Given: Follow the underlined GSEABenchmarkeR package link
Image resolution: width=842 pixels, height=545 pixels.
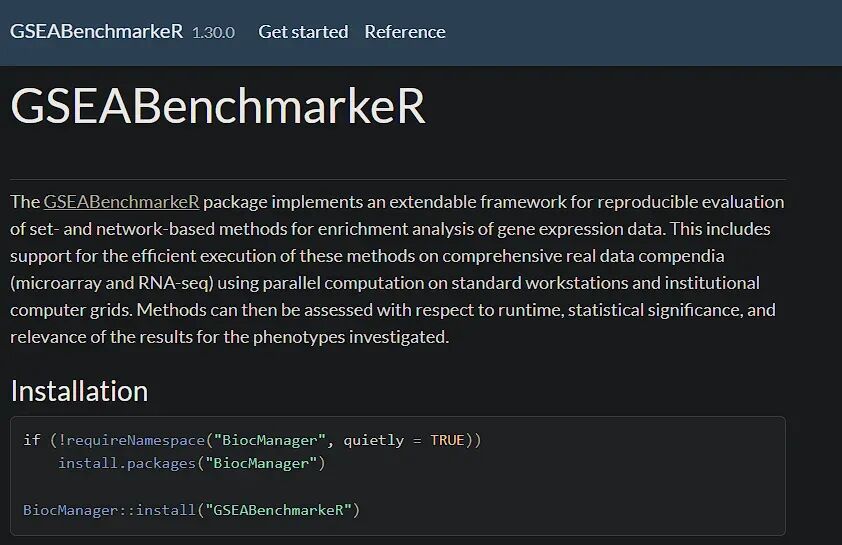Looking at the screenshot, I should click(x=121, y=202).
